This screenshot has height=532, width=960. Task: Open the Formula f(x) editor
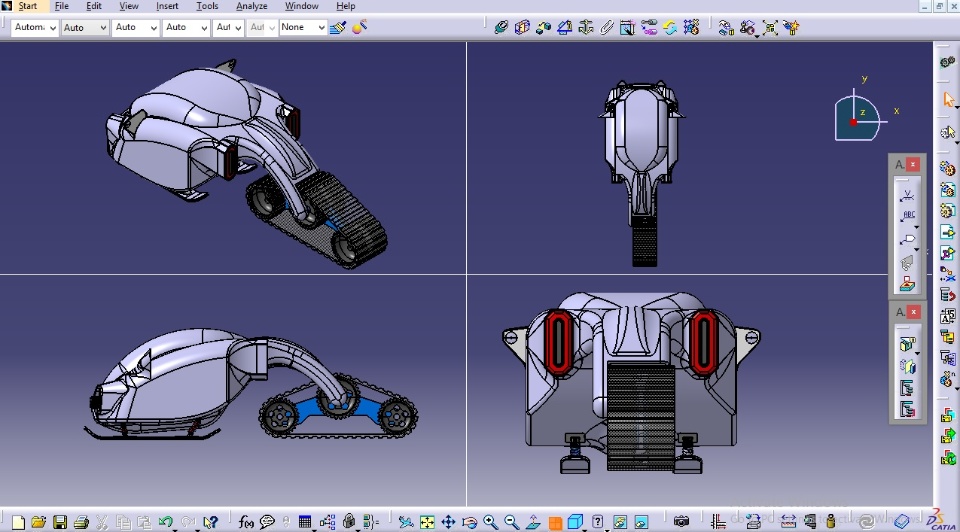(246, 522)
